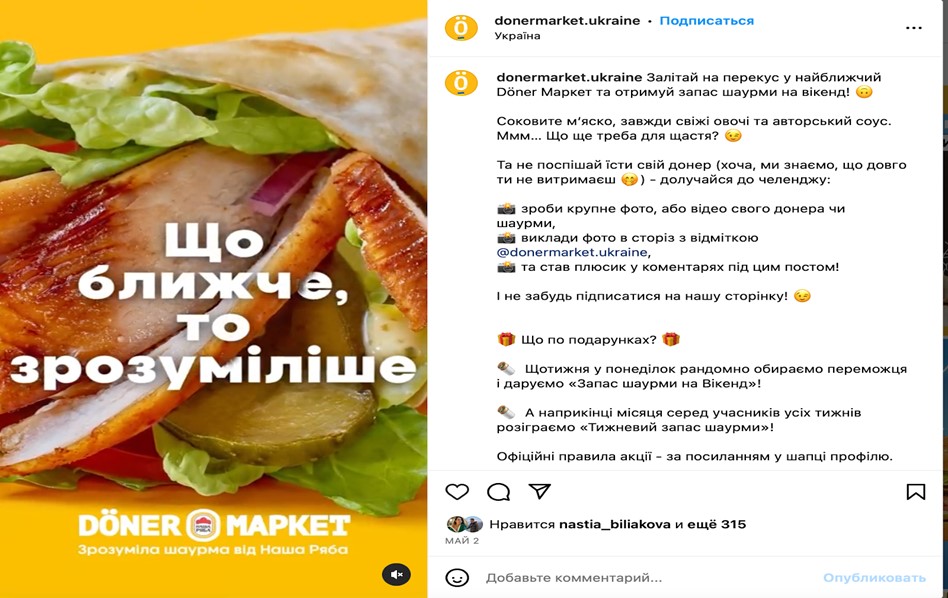Viewport: 948px width, 598px height.
Task: Open donermarket.ukraine profile from header username
Action: pos(567,21)
